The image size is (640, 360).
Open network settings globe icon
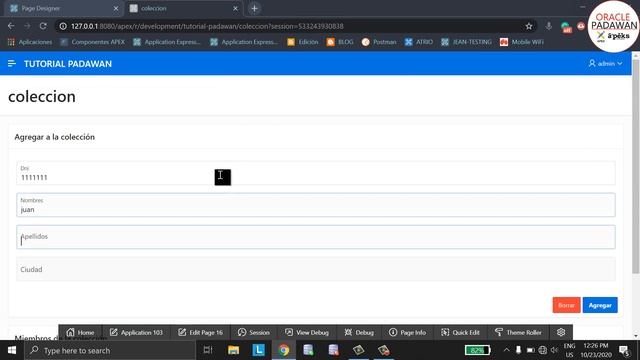(x=542, y=350)
